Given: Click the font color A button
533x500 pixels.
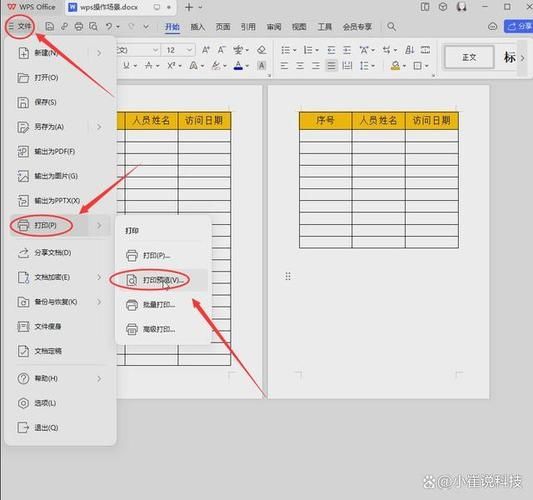Looking at the screenshot, I should [239, 66].
